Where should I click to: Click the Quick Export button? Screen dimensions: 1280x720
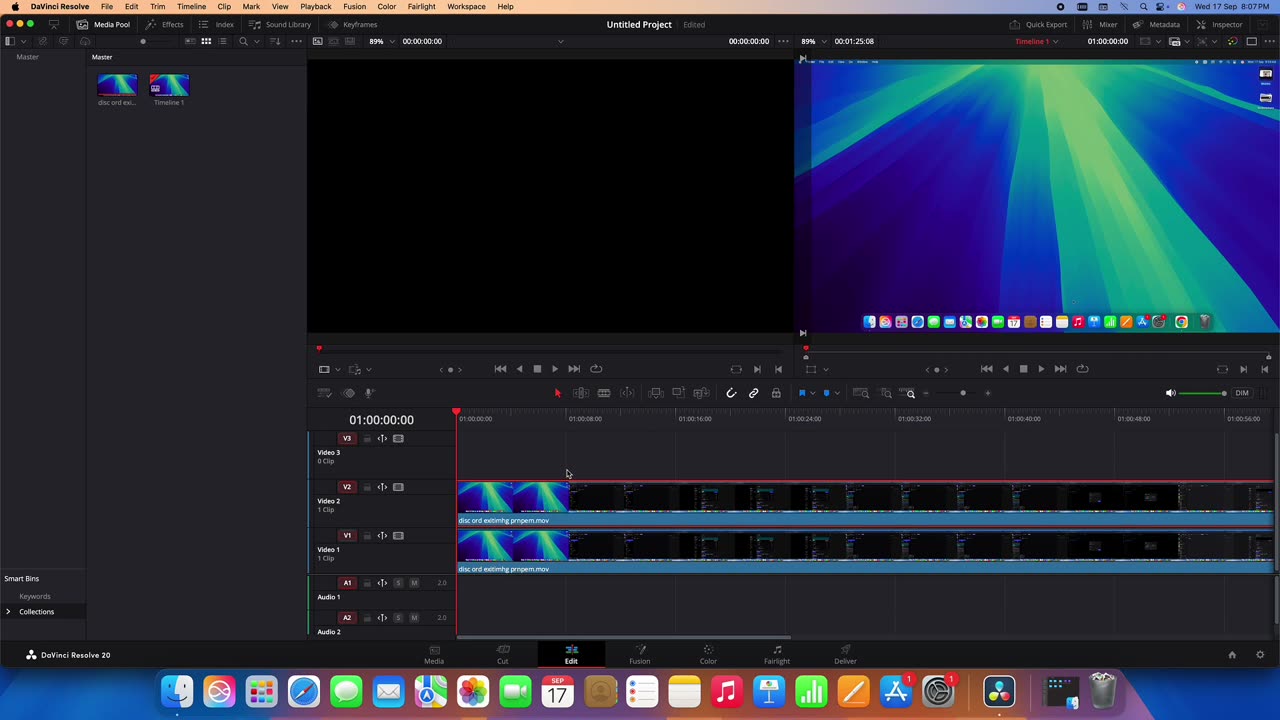1038,24
